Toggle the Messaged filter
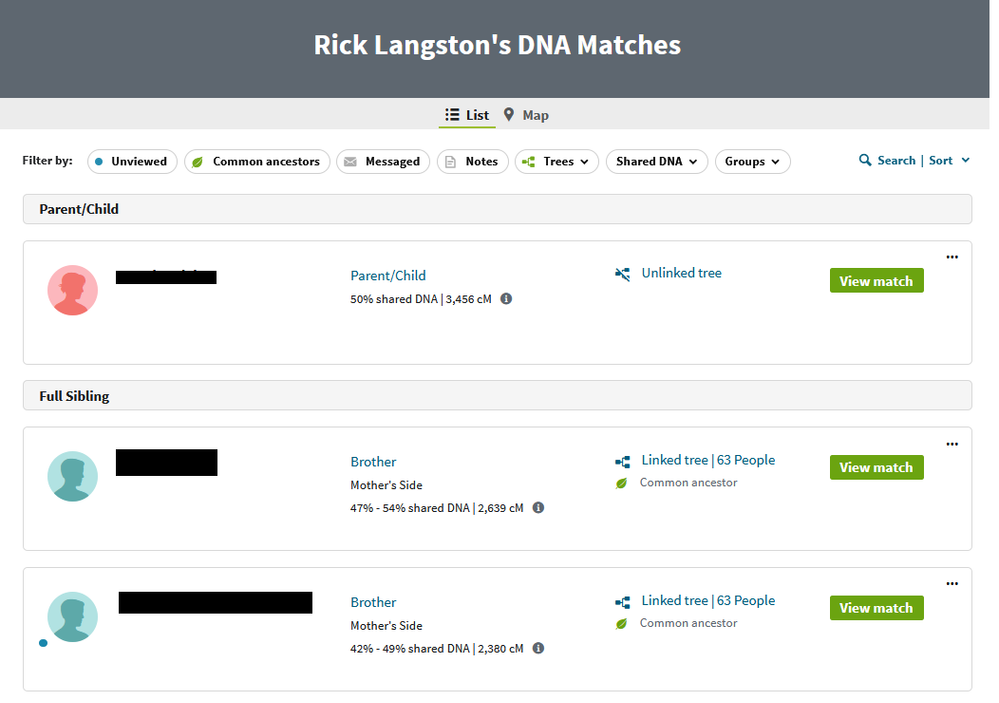Screen dimensions: 999x703 (383, 161)
